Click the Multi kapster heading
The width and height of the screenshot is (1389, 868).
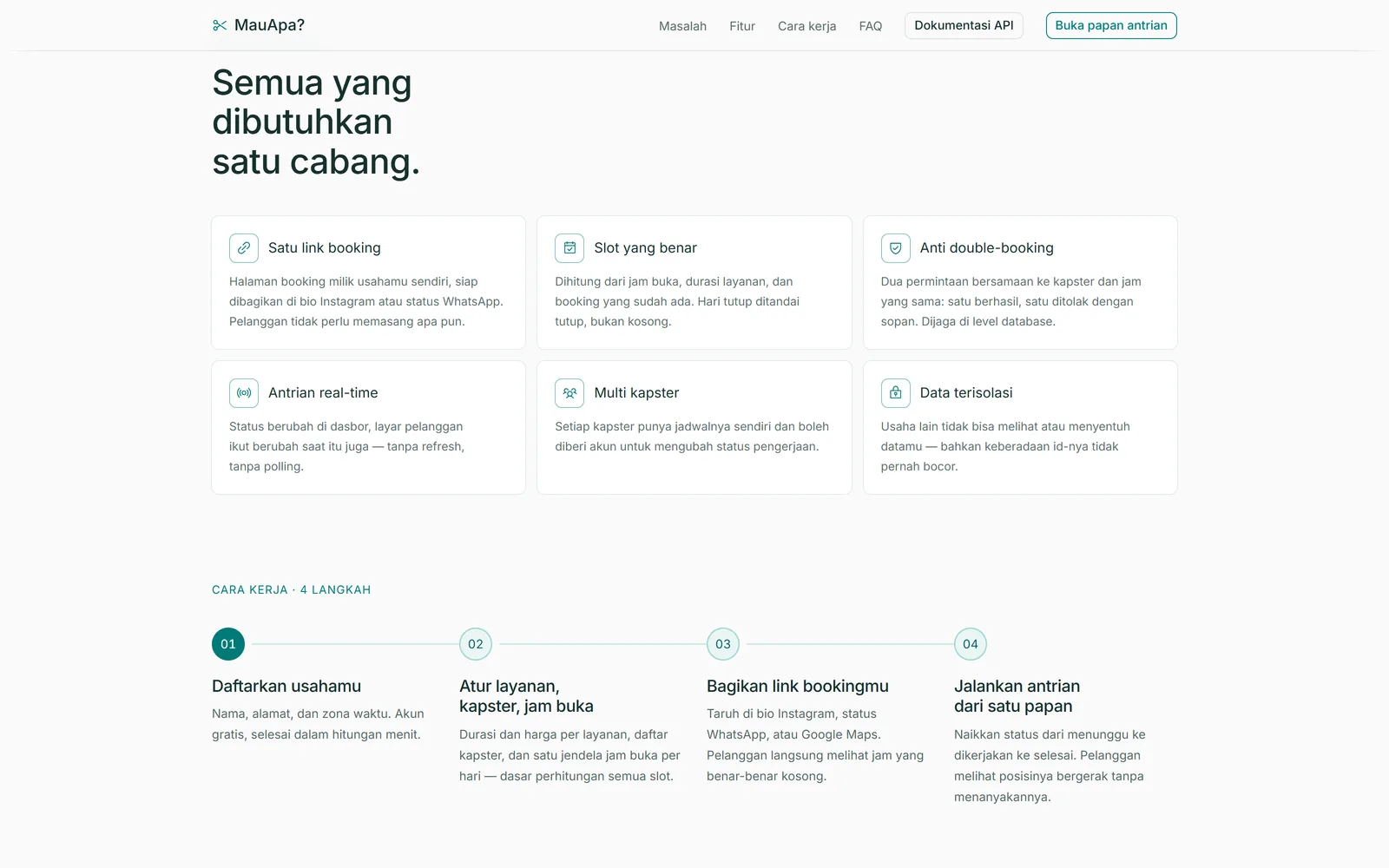click(x=636, y=393)
